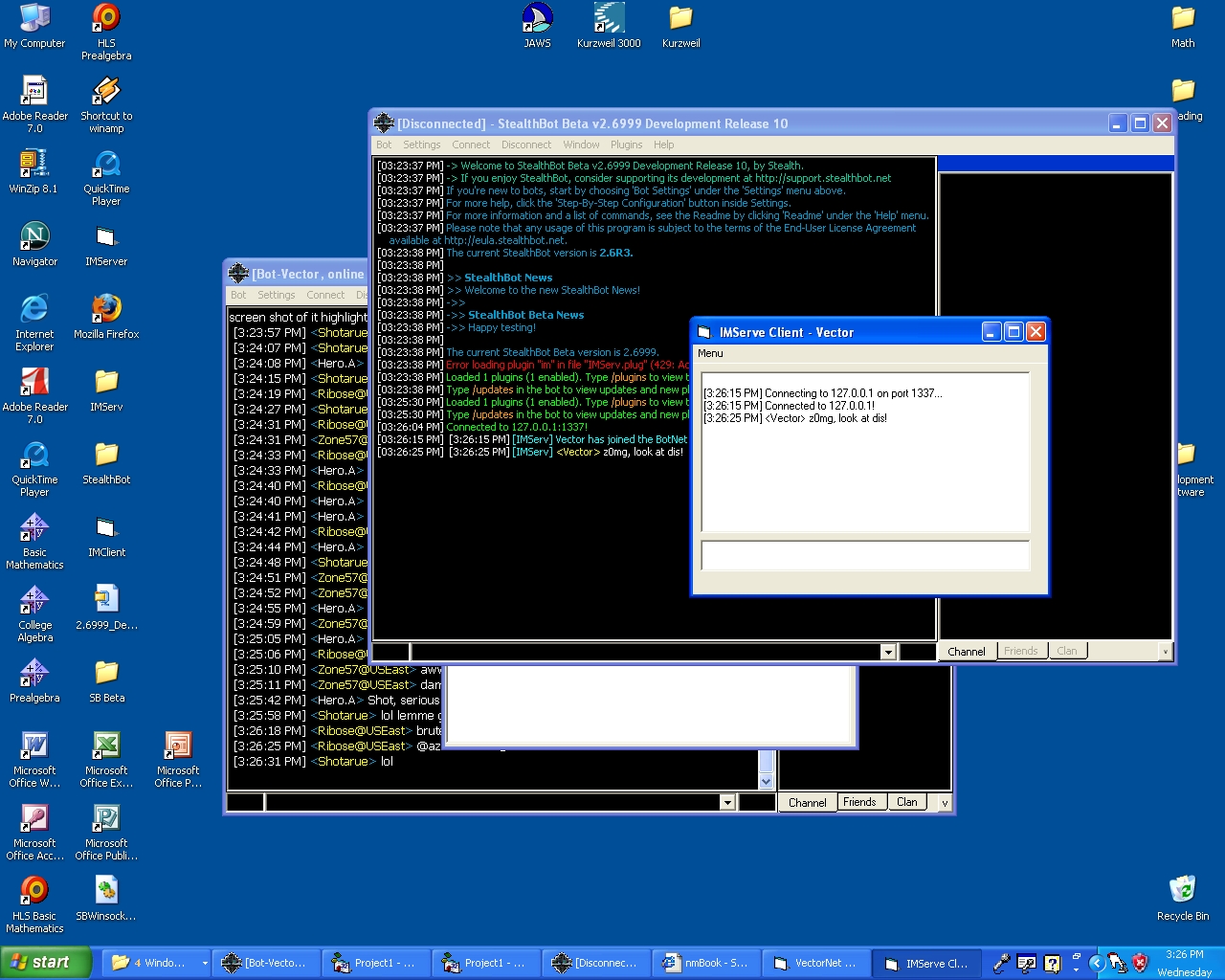Viewport: 1225px width, 980px height.
Task: Switch to IMServe Cl... taskbar button
Action: click(x=927, y=964)
